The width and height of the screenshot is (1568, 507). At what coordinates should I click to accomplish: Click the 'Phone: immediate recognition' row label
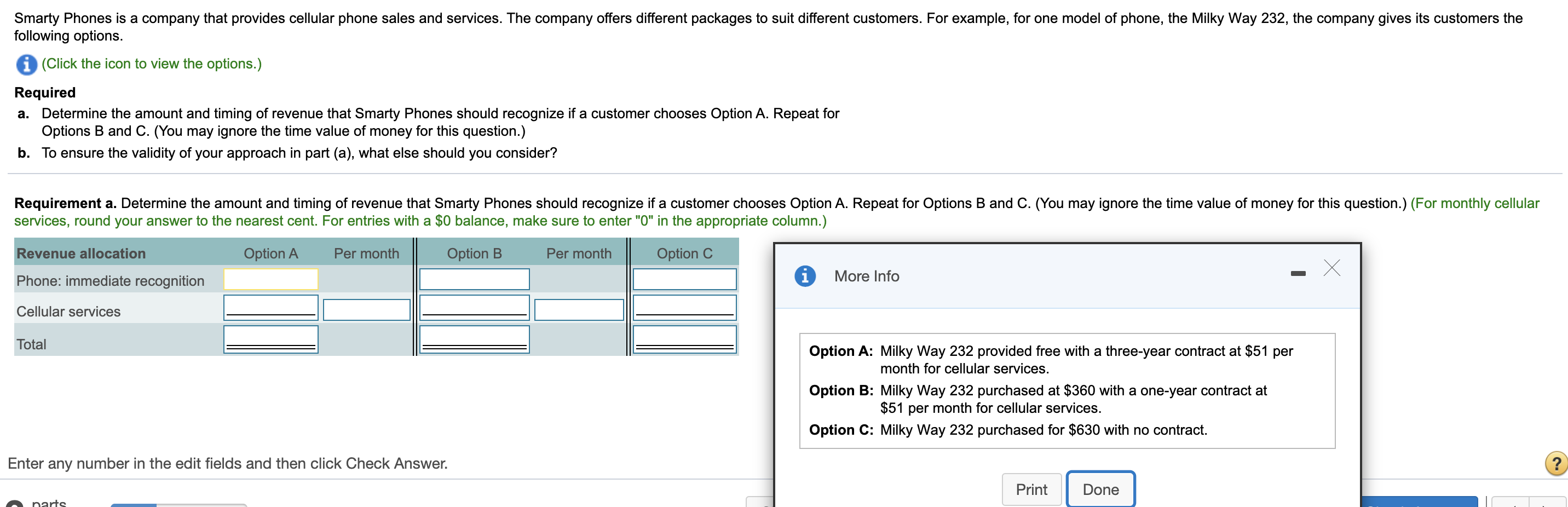[110, 280]
